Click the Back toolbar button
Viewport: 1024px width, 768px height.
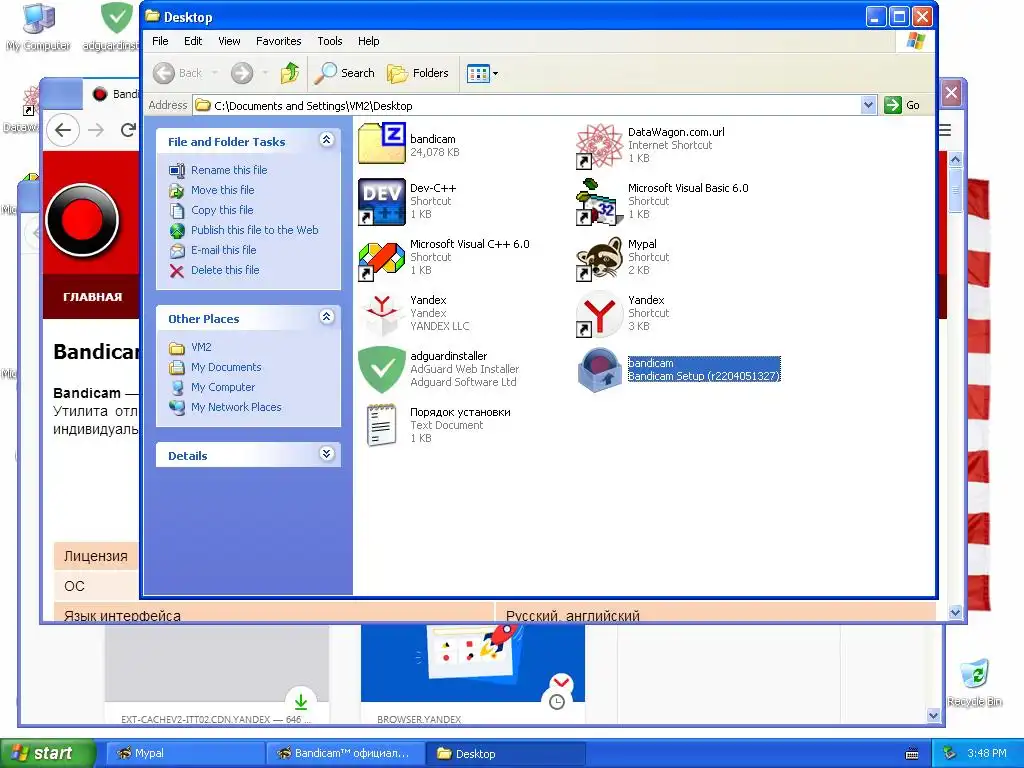coord(178,73)
